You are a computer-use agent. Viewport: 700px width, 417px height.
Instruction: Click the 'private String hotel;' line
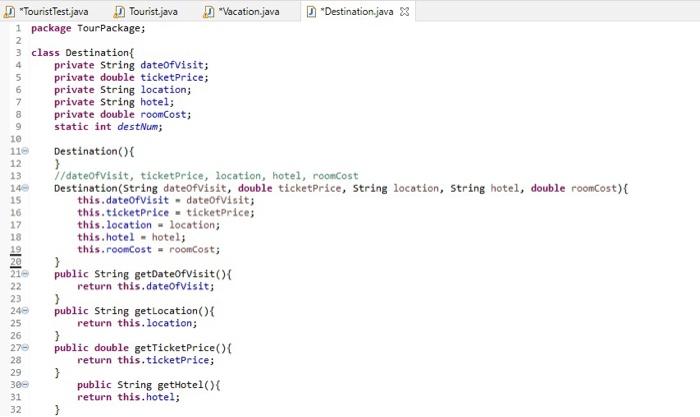114,102
